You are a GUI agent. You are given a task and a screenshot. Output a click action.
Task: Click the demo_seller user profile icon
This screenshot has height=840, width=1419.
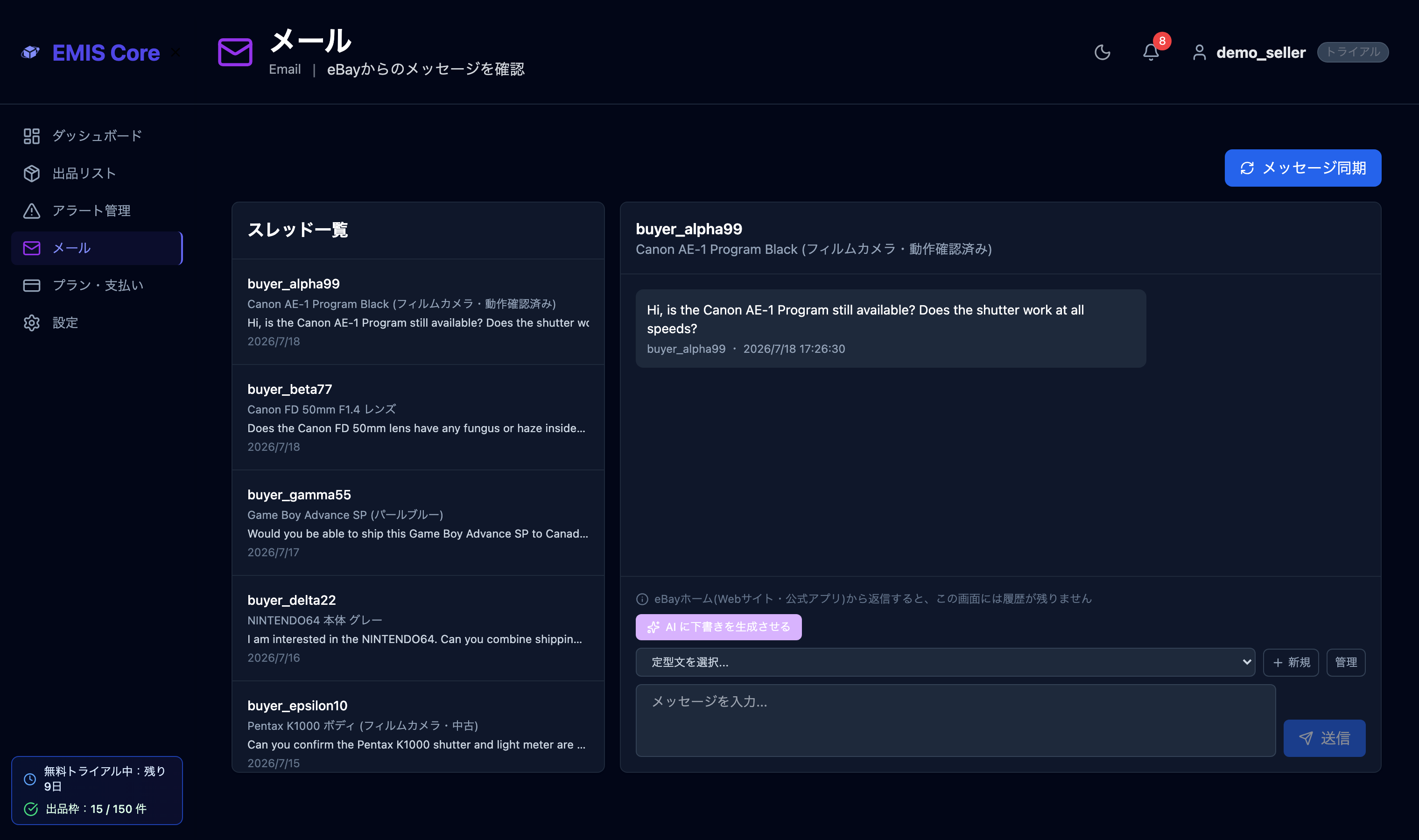[1199, 53]
